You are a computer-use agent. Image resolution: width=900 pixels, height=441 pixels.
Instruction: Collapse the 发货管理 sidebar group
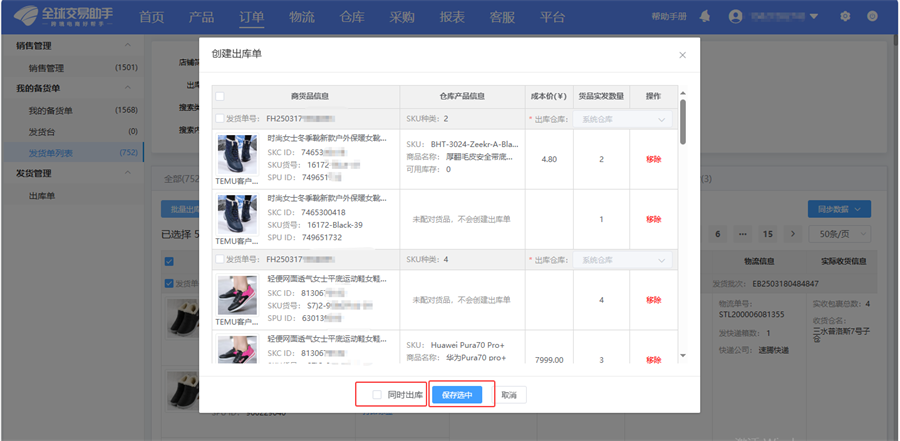127,173
